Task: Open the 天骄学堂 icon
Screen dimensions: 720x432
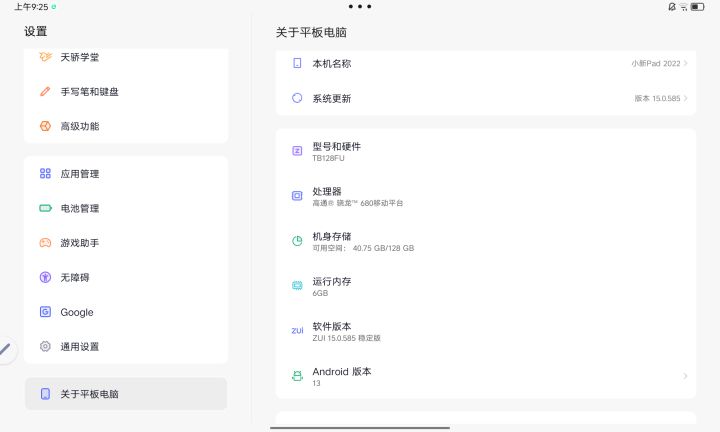Action: (x=45, y=57)
